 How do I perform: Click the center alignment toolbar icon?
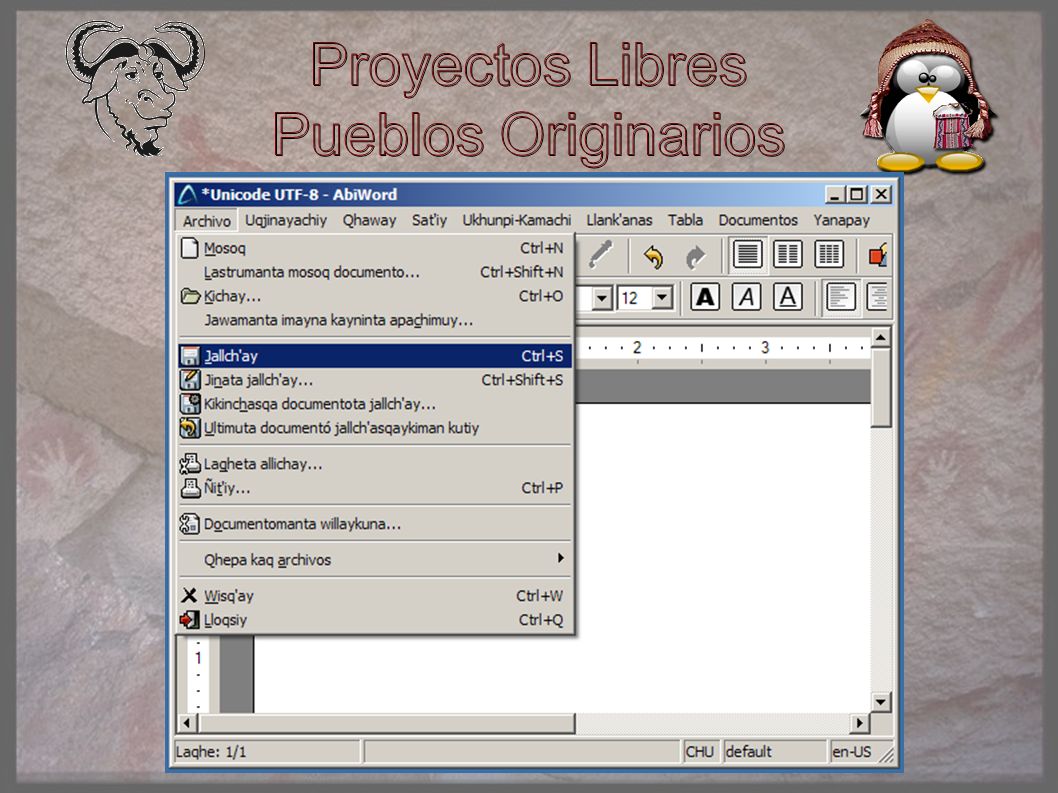click(x=879, y=297)
